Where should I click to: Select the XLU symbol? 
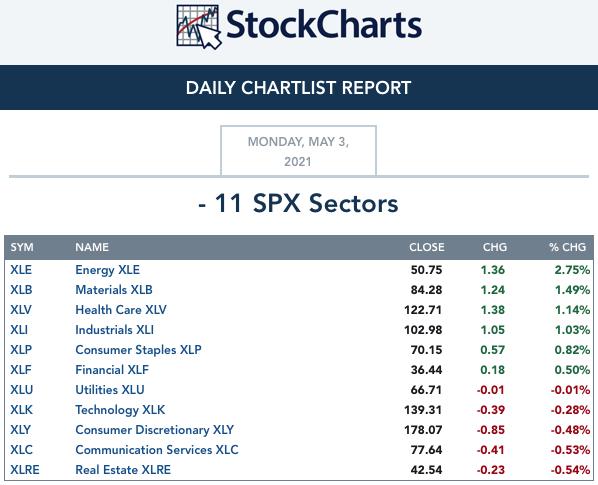[x=22, y=390]
